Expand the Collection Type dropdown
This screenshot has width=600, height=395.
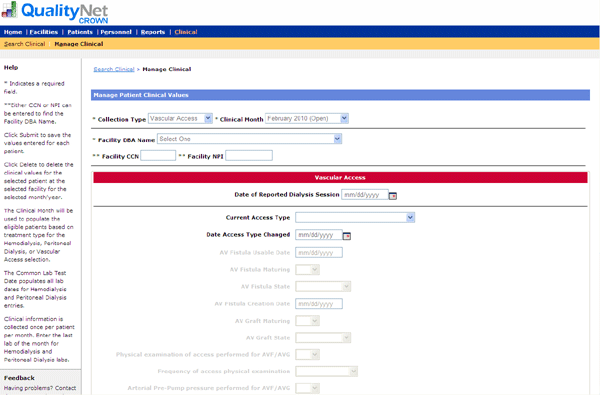point(180,119)
